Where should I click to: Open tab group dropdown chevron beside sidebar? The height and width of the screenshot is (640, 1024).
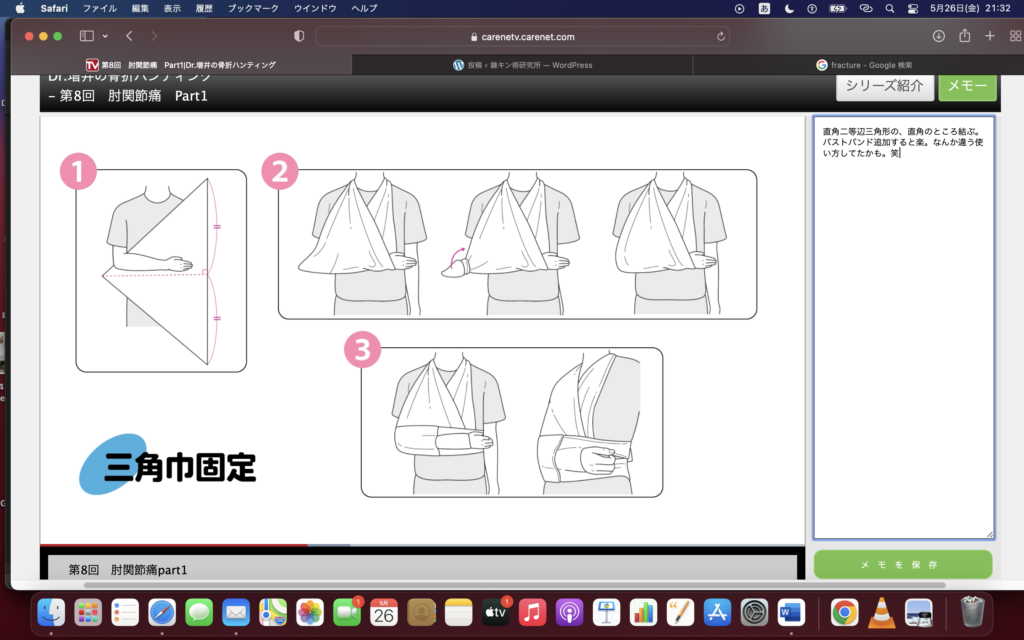(x=104, y=36)
